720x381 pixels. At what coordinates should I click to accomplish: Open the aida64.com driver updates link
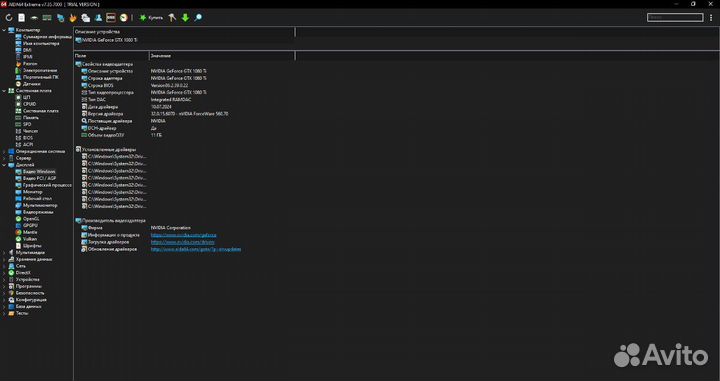(196, 249)
